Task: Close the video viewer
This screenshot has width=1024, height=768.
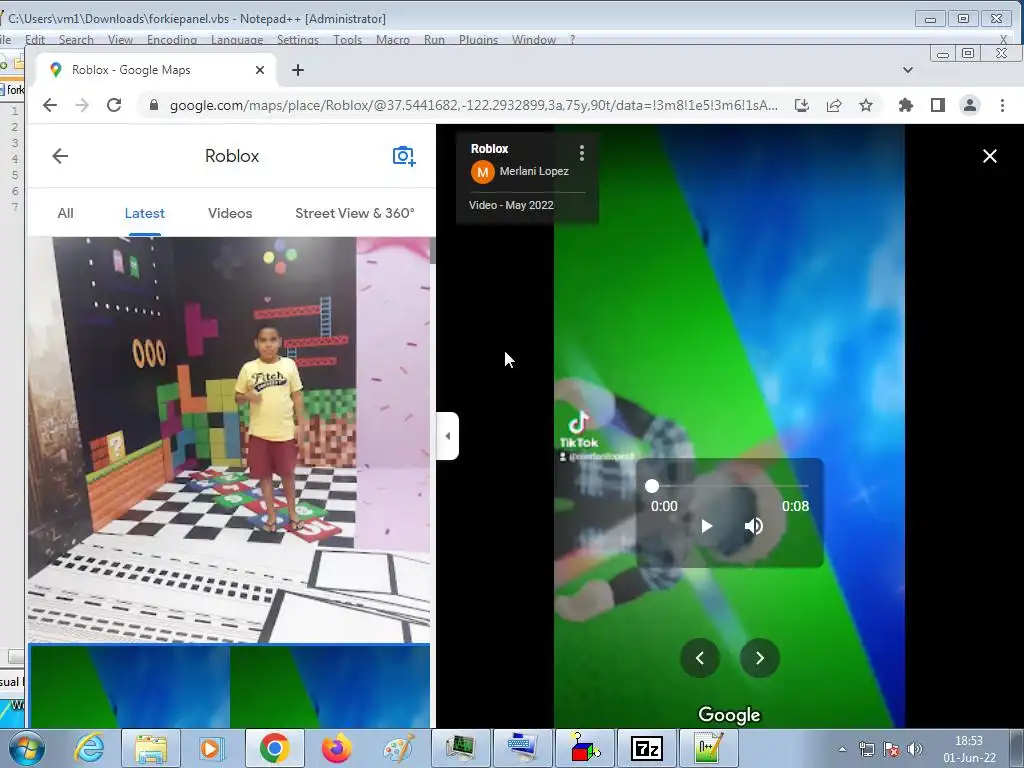Action: 989,156
